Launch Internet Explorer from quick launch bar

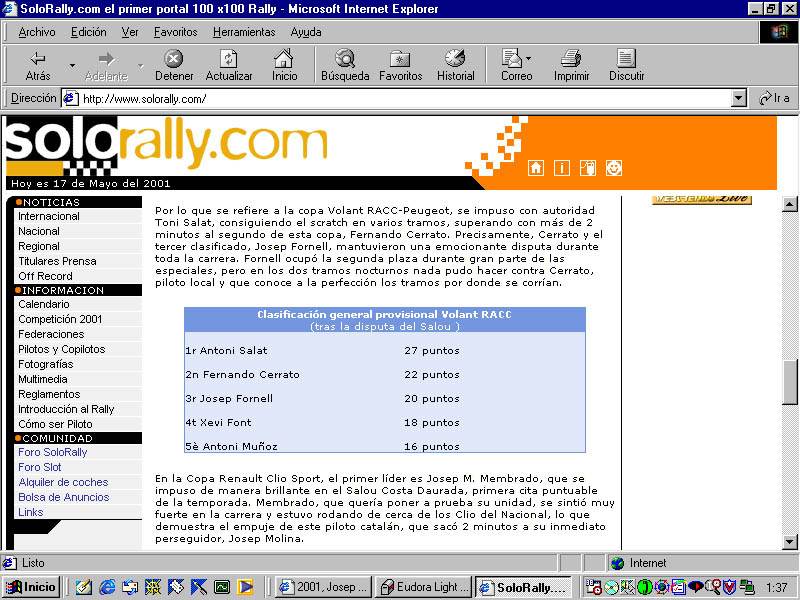[107, 587]
